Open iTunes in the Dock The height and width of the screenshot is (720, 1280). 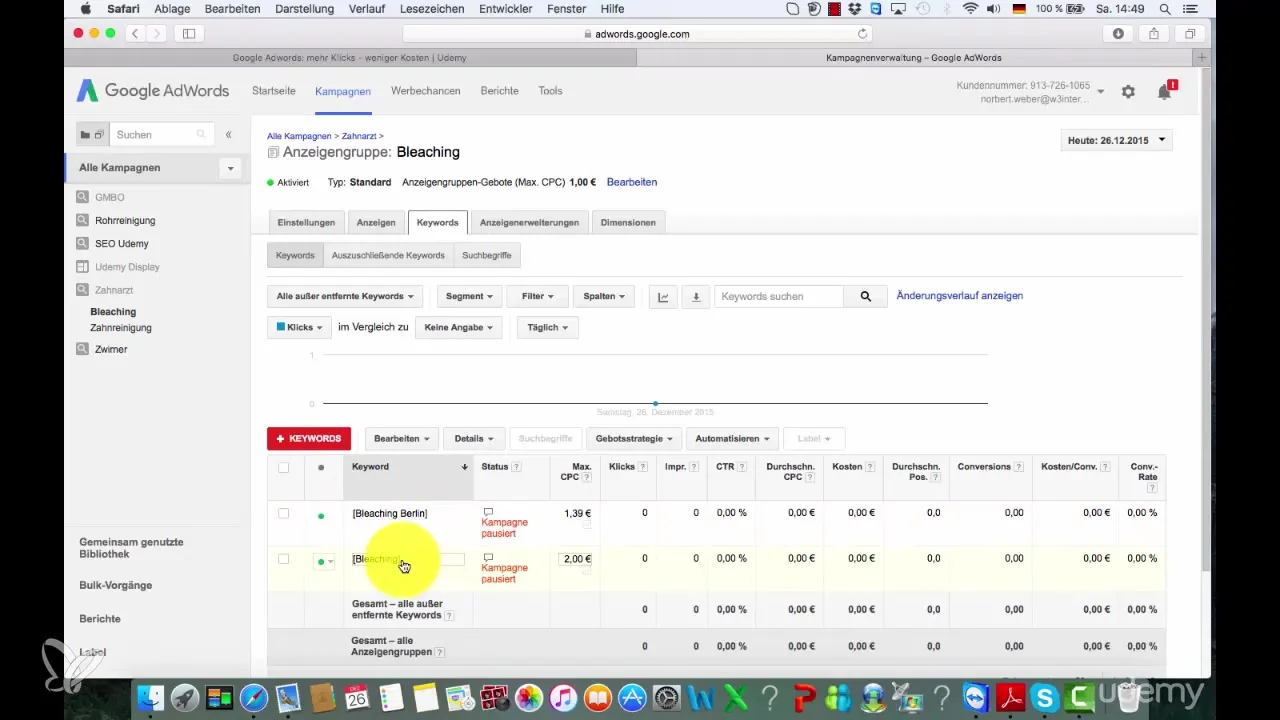pos(566,697)
